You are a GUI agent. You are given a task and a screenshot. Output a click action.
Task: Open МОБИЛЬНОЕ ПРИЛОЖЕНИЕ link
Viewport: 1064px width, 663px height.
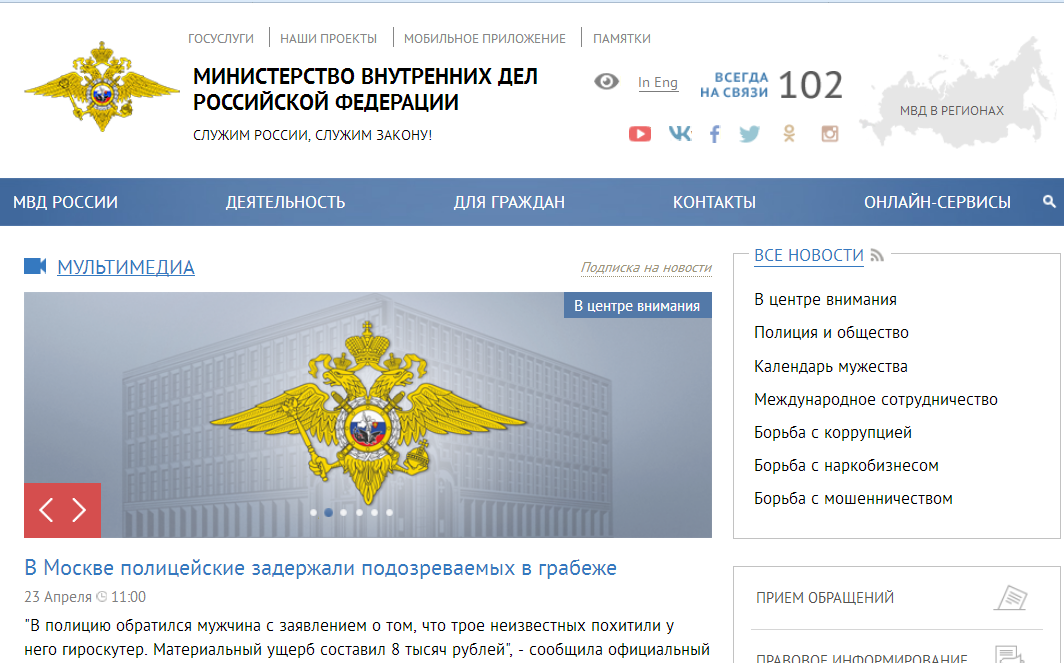(x=484, y=39)
